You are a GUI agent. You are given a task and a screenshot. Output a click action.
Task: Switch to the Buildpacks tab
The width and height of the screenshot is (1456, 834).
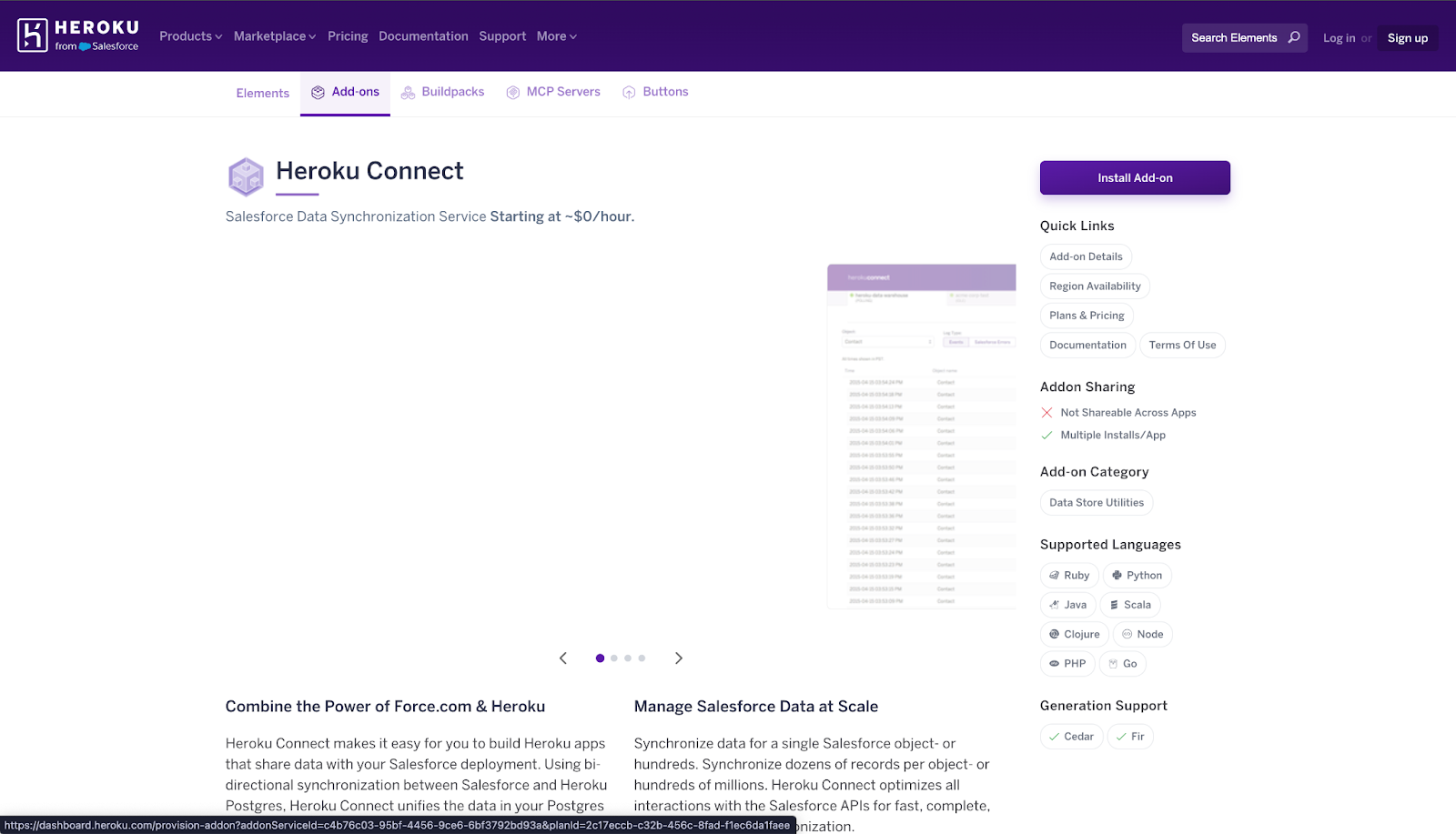click(442, 92)
